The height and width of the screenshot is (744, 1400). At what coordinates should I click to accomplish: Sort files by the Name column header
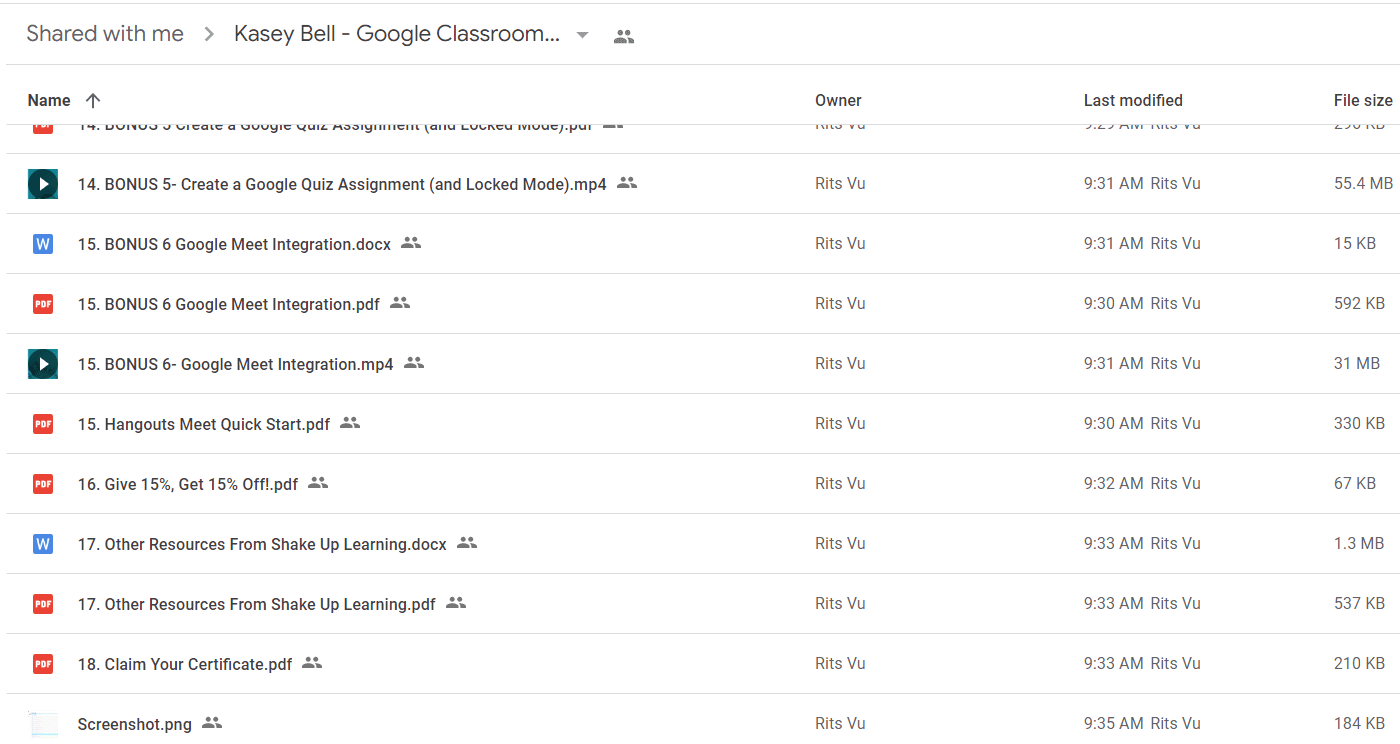[x=49, y=100]
